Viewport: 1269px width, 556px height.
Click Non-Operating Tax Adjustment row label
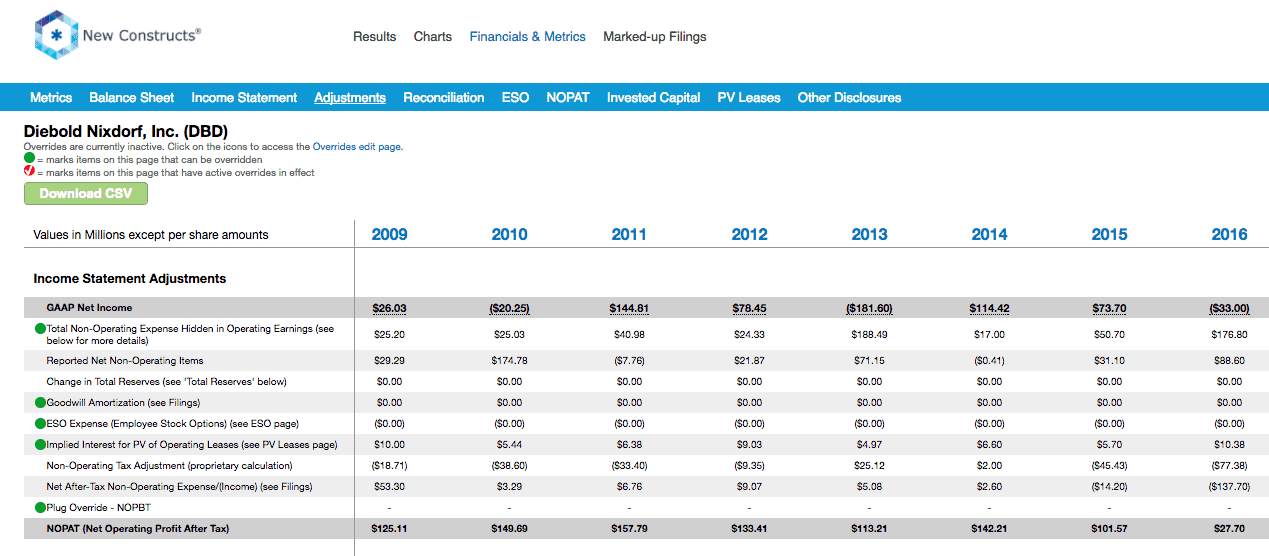[169, 466]
